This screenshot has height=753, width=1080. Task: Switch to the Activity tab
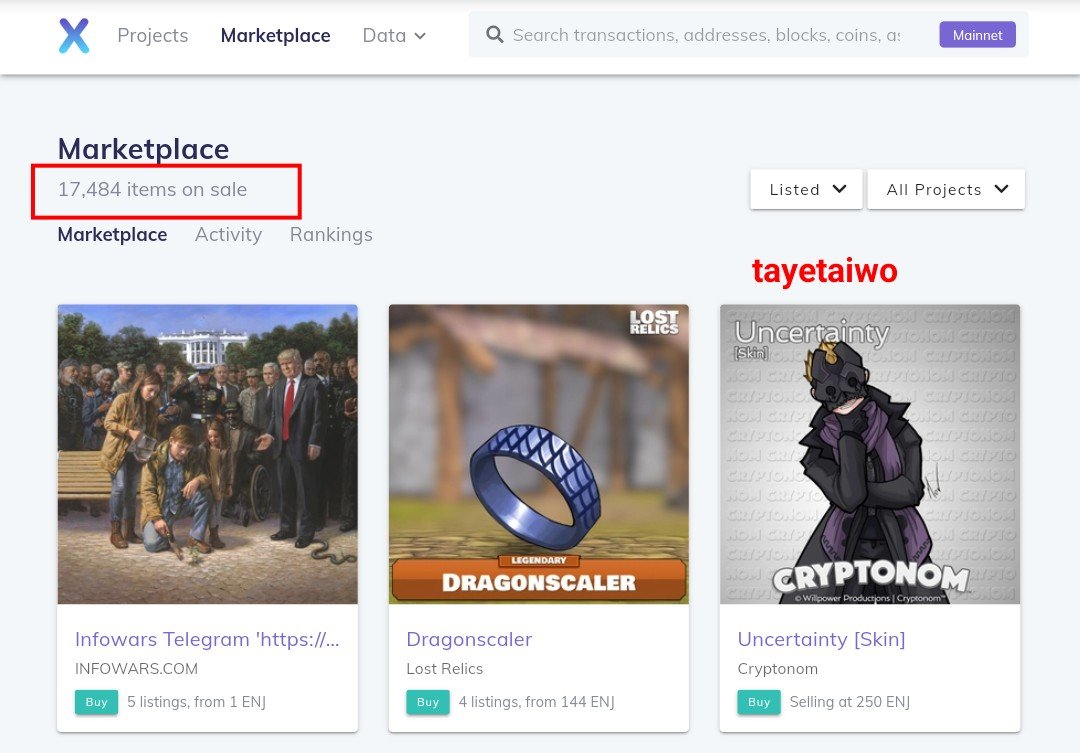(x=228, y=235)
